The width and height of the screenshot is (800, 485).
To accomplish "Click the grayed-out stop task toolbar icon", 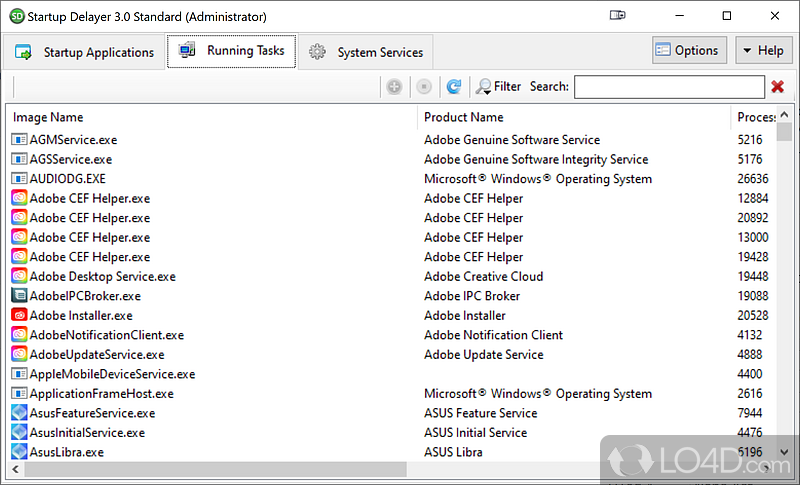I will (x=423, y=87).
